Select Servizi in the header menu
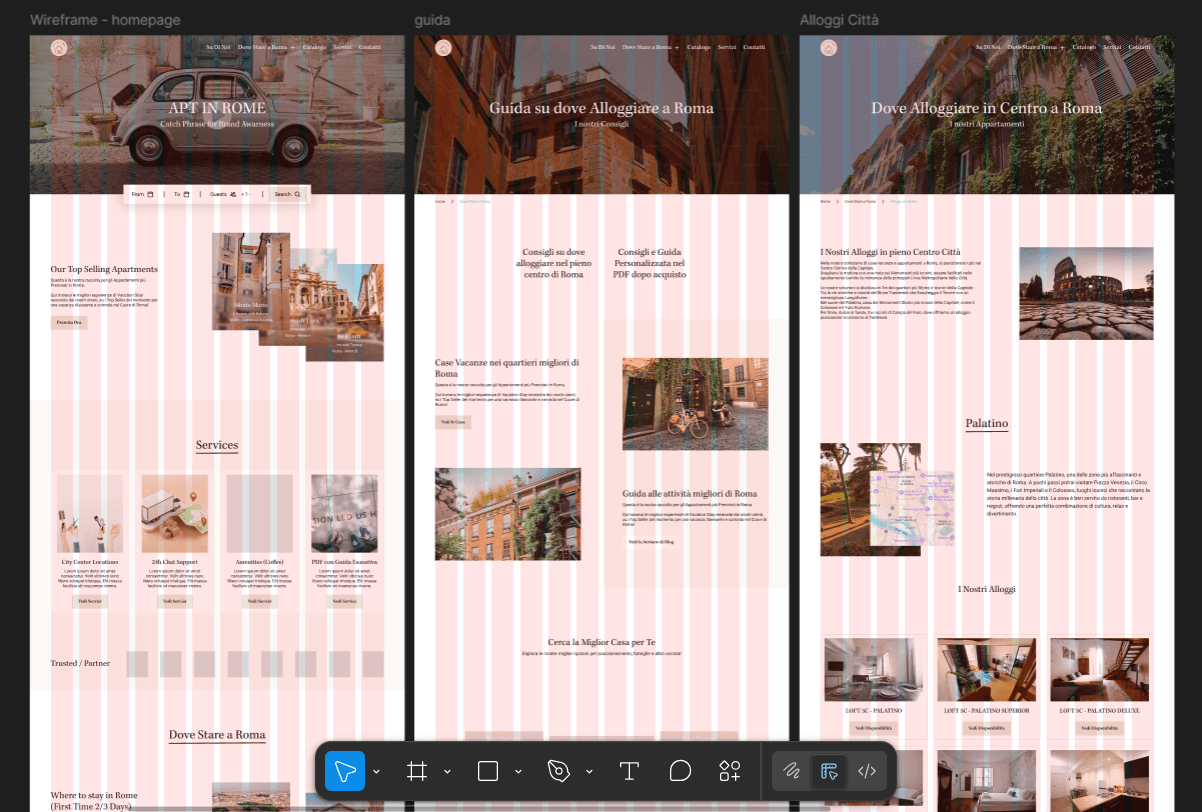The height and width of the screenshot is (812, 1202). [341, 46]
